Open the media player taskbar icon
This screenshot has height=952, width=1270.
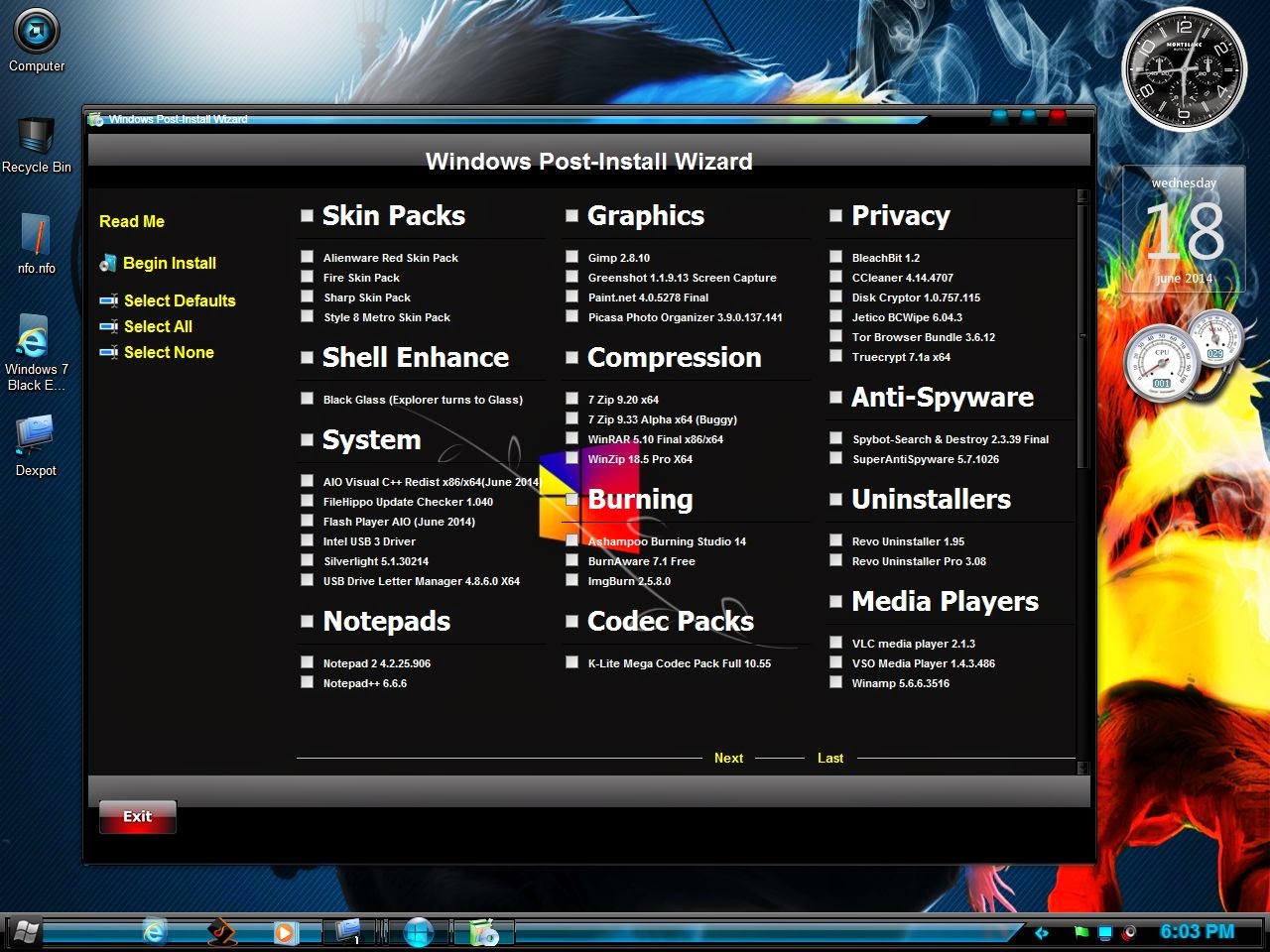(x=285, y=932)
